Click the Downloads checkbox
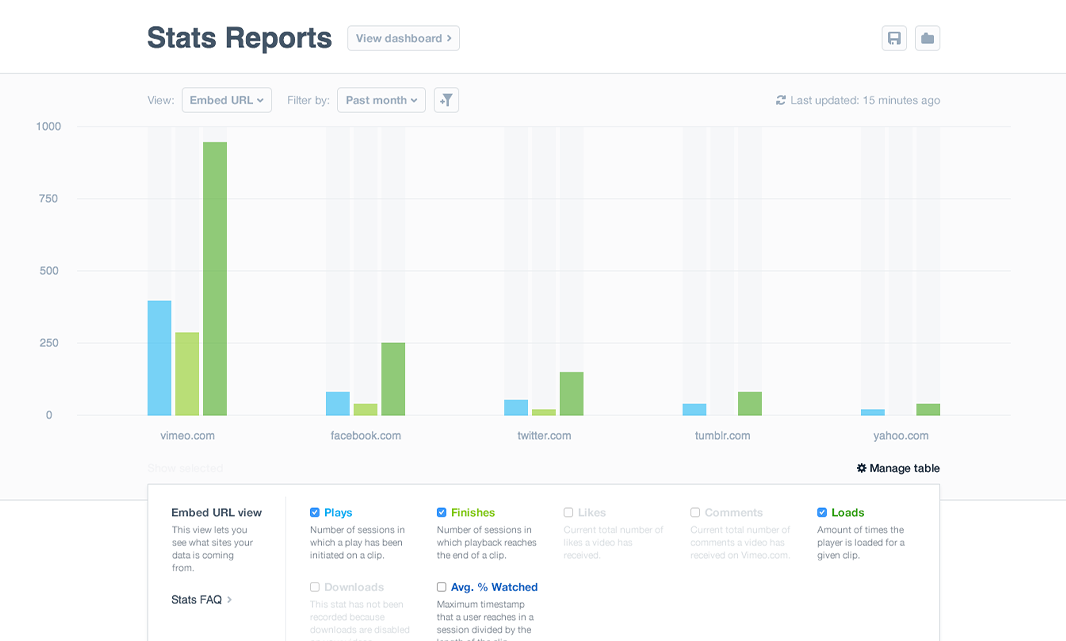 pyautogui.click(x=315, y=587)
